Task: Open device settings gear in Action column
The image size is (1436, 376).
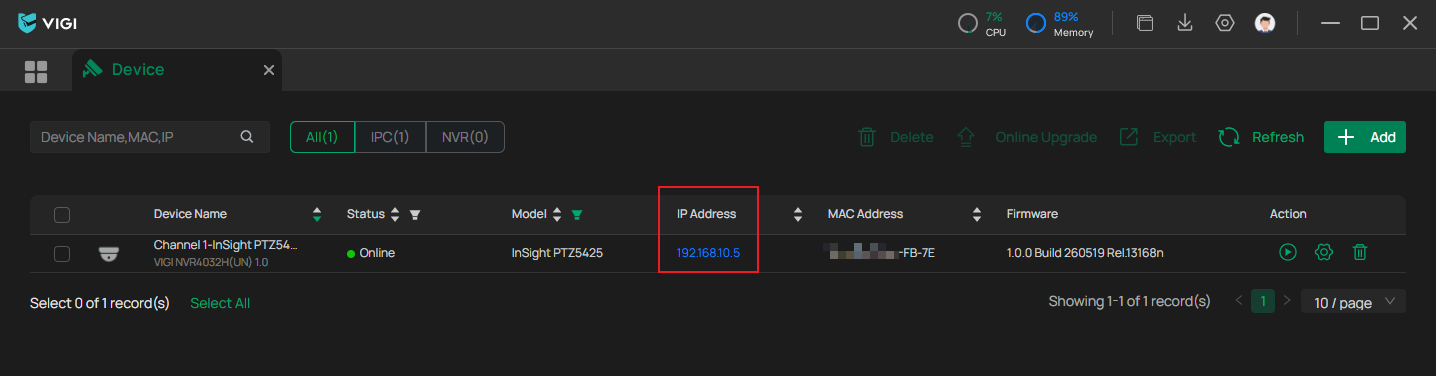Action: 1324,253
